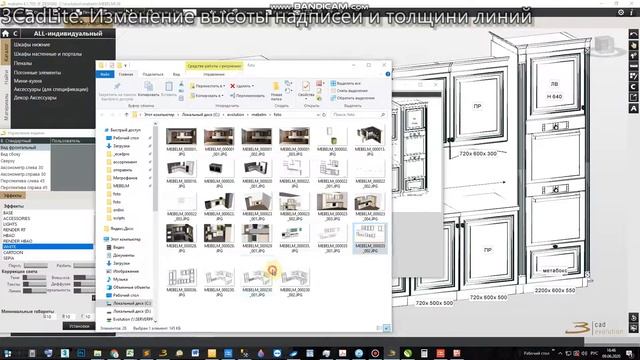Viewport: 640px width, 360px height.
Task: Open the Поделиться ribbon tab
Action: tap(153, 74)
